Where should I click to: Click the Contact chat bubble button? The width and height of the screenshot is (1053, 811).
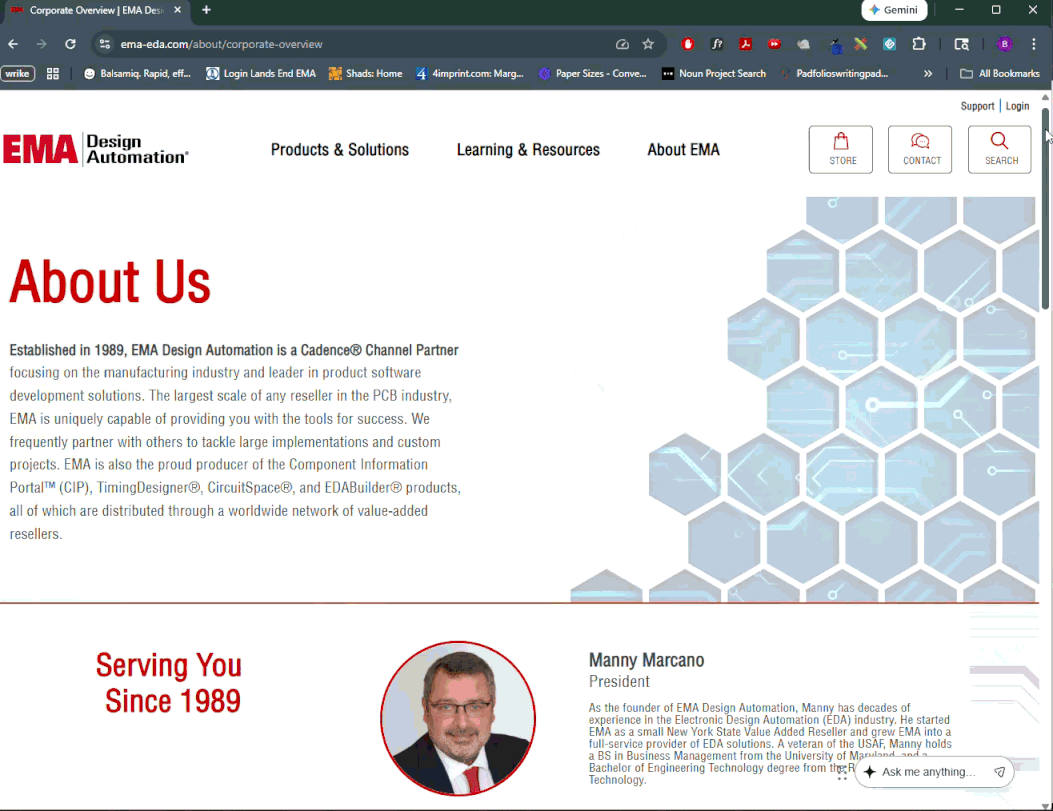pyautogui.click(x=920, y=150)
